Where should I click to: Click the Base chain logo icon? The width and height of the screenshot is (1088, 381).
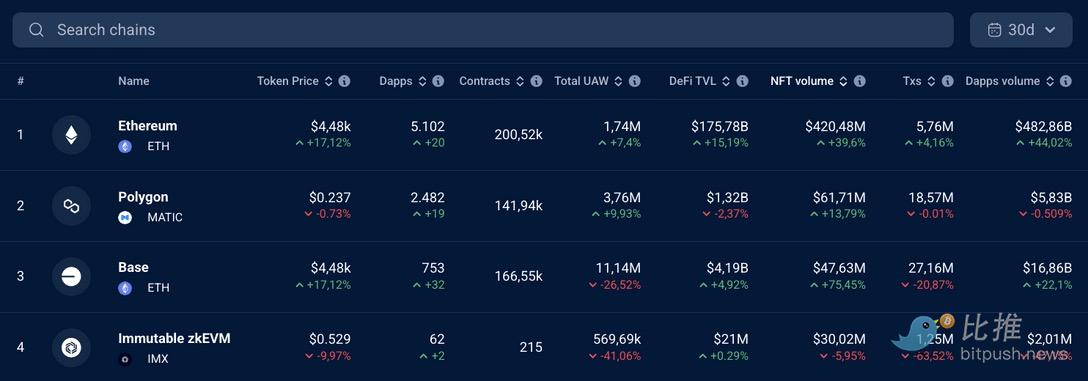(x=71, y=277)
